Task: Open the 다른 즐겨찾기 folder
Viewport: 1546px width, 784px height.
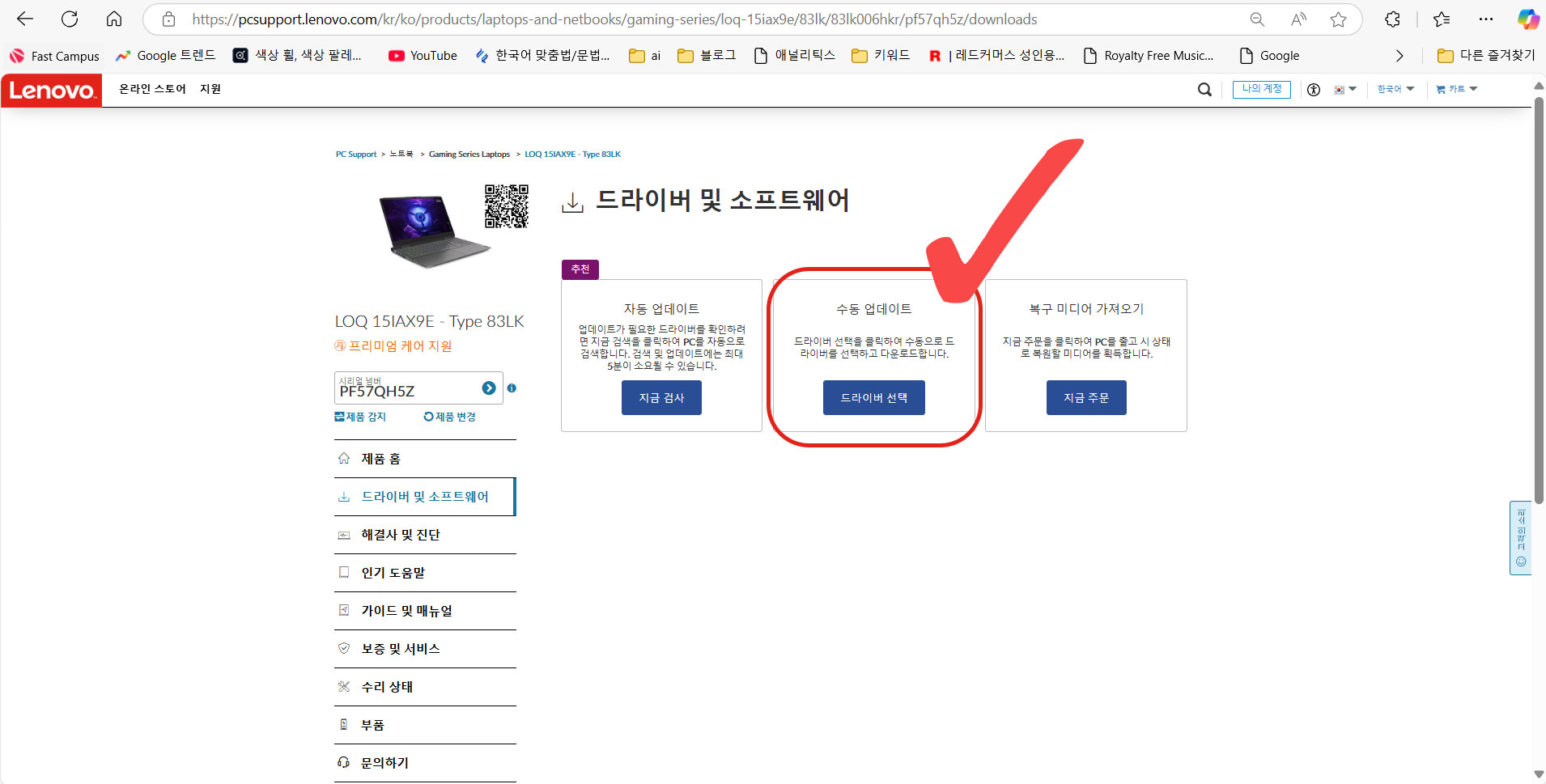Action: click(1486, 56)
